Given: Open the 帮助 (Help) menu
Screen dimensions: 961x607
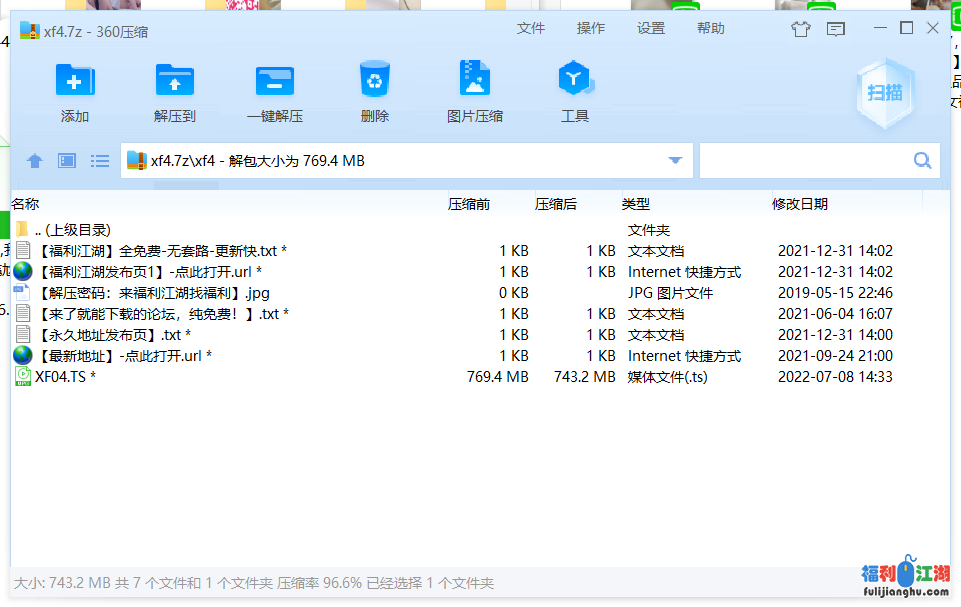Looking at the screenshot, I should pyautogui.click(x=710, y=28).
